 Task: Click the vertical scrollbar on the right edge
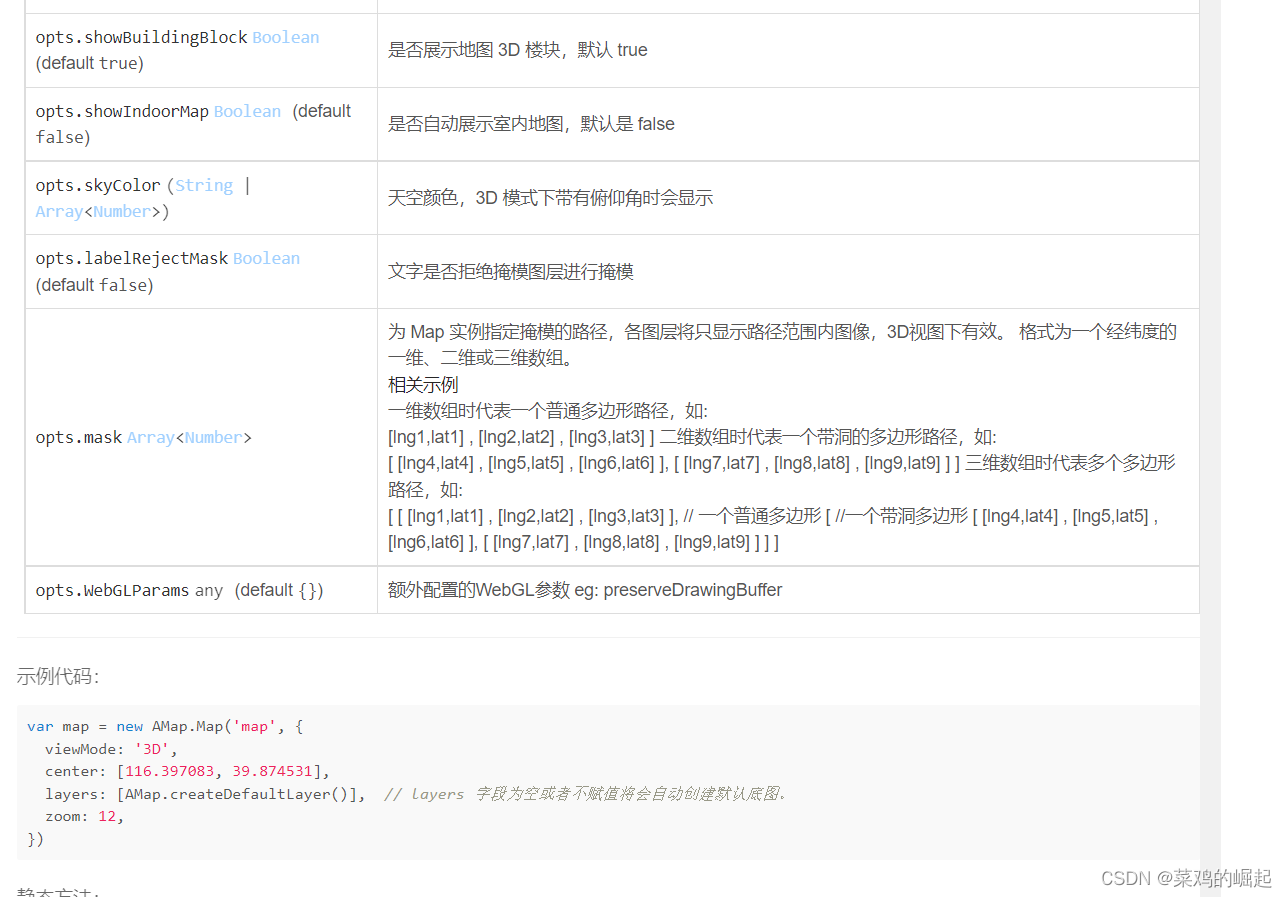click(1210, 448)
